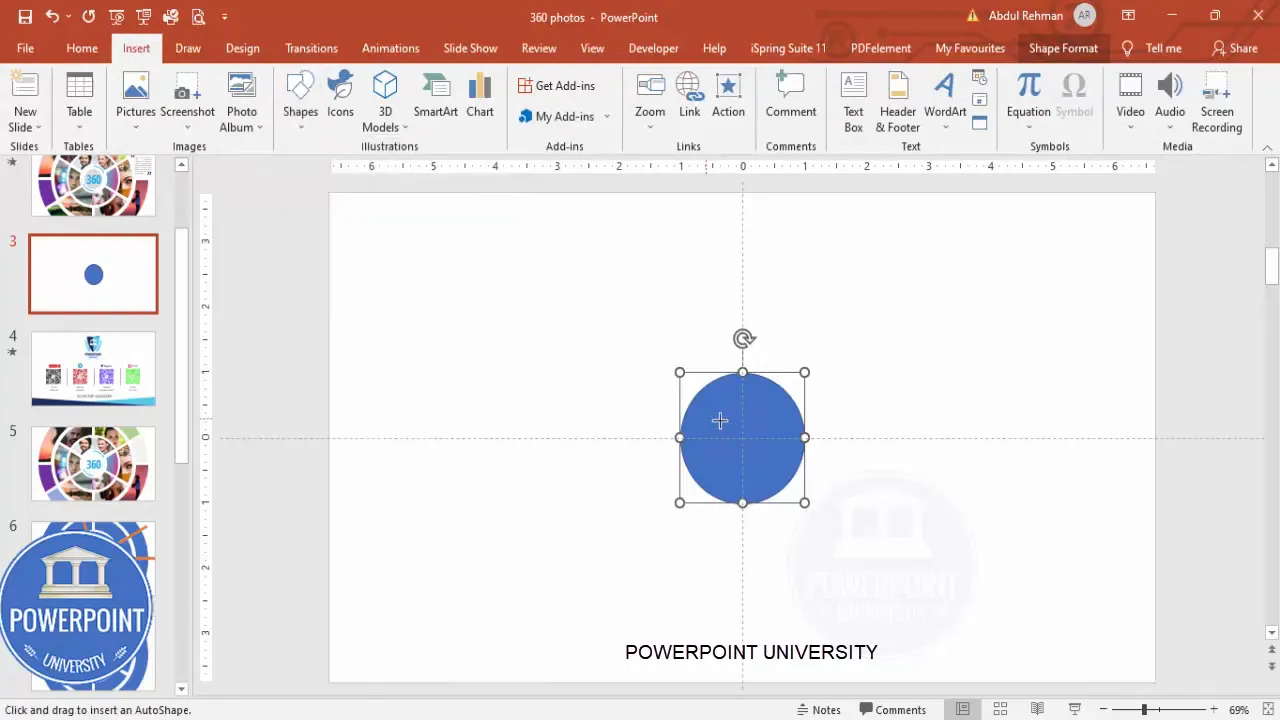This screenshot has height=720, width=1280.
Task: Click the zoom in plus button
Action: pyautogui.click(x=1213, y=710)
